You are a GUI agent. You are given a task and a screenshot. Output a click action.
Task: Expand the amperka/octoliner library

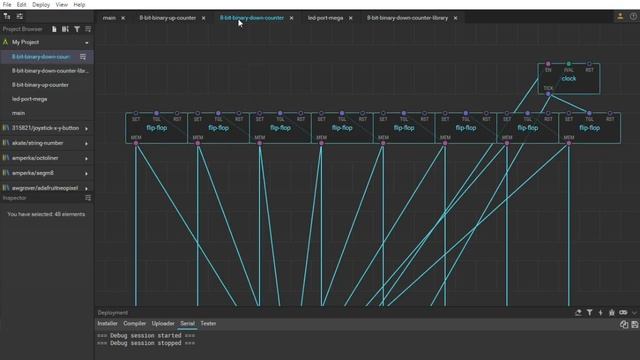pos(87,158)
